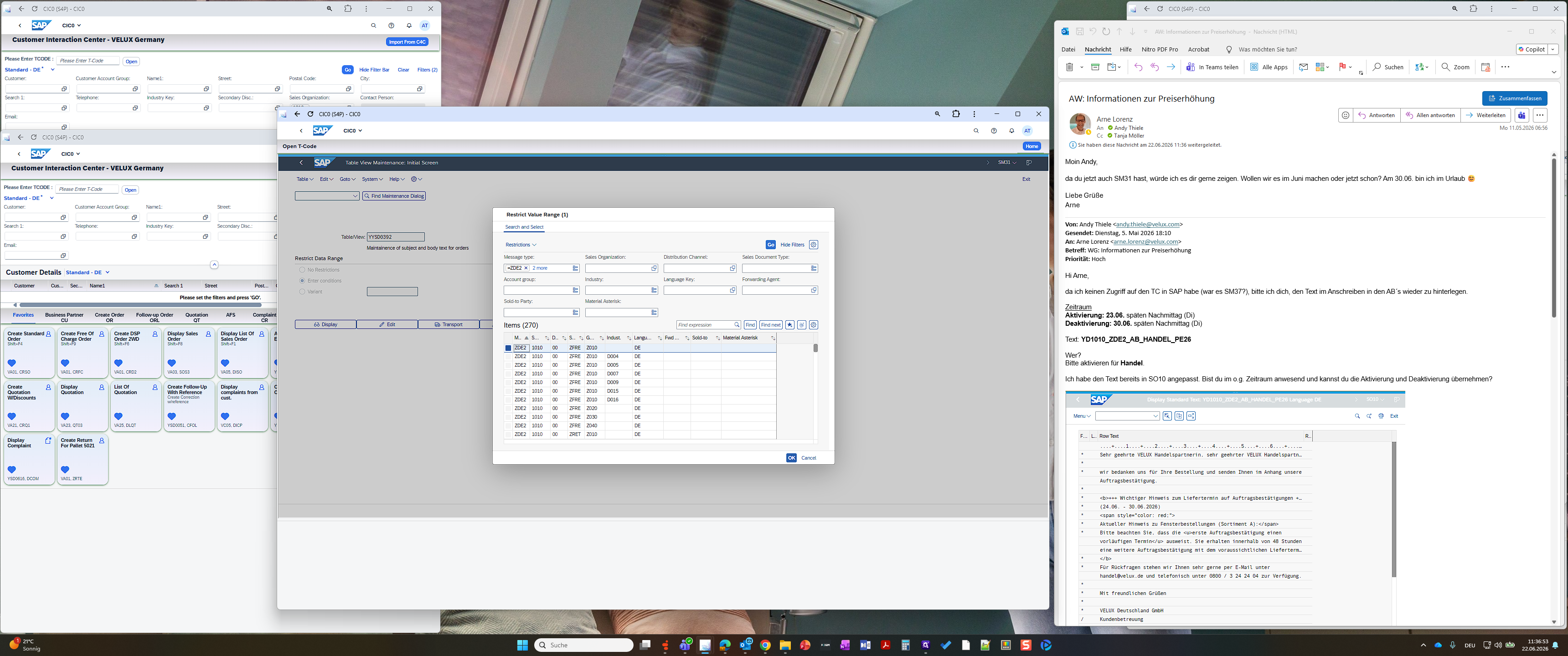
Task: Expand Copilot dropdown arrow in Outlook
Action: pos(1553,49)
